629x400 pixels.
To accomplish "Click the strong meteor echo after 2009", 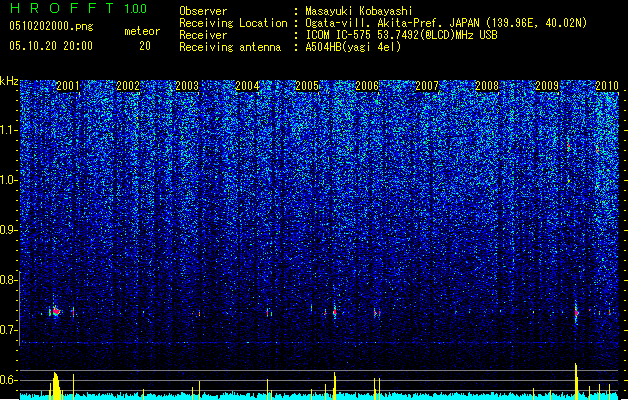I will 576,312.
